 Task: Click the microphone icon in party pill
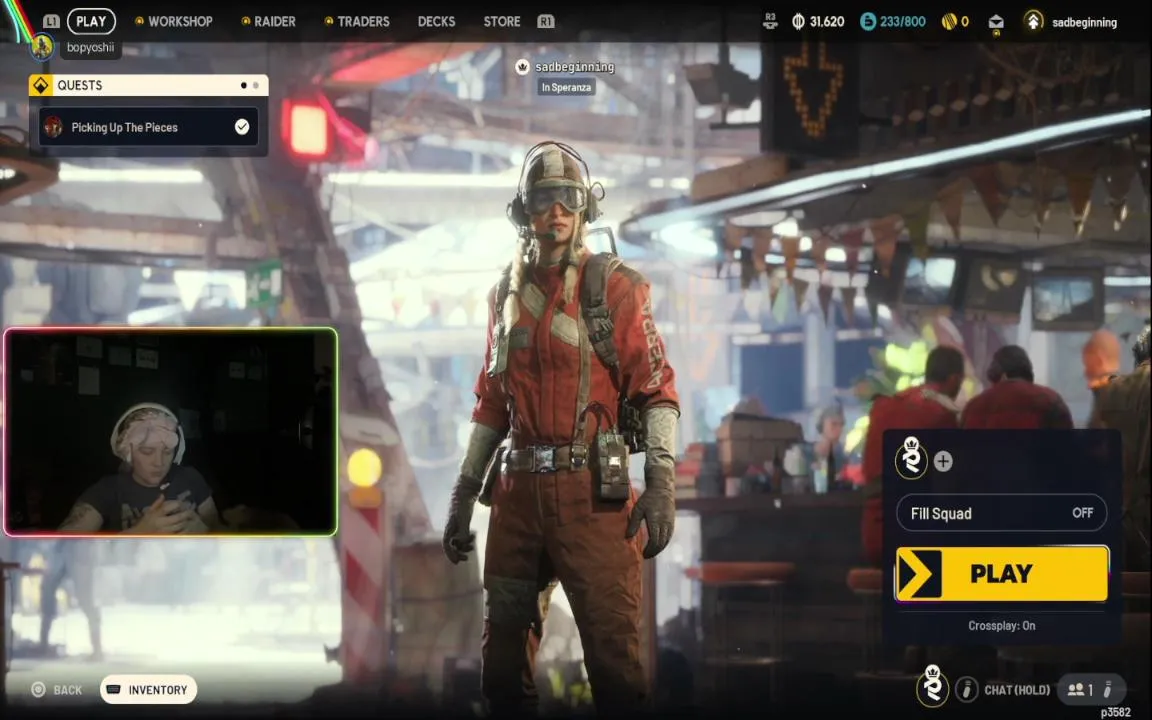1108,689
